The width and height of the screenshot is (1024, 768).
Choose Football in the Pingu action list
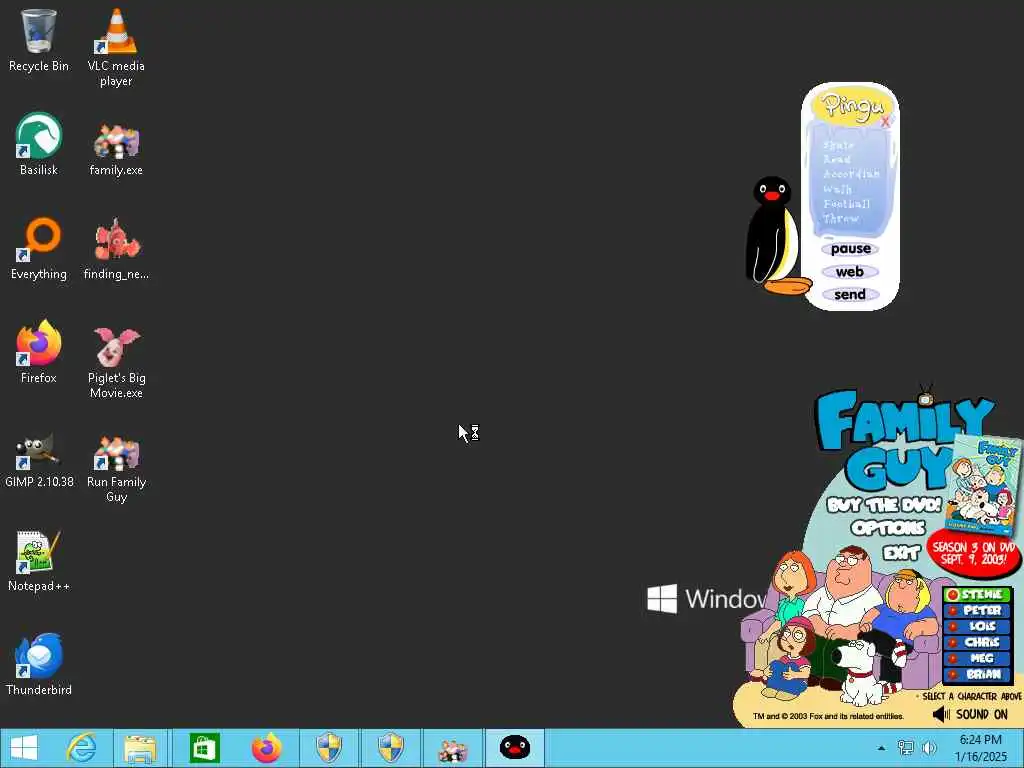point(846,204)
